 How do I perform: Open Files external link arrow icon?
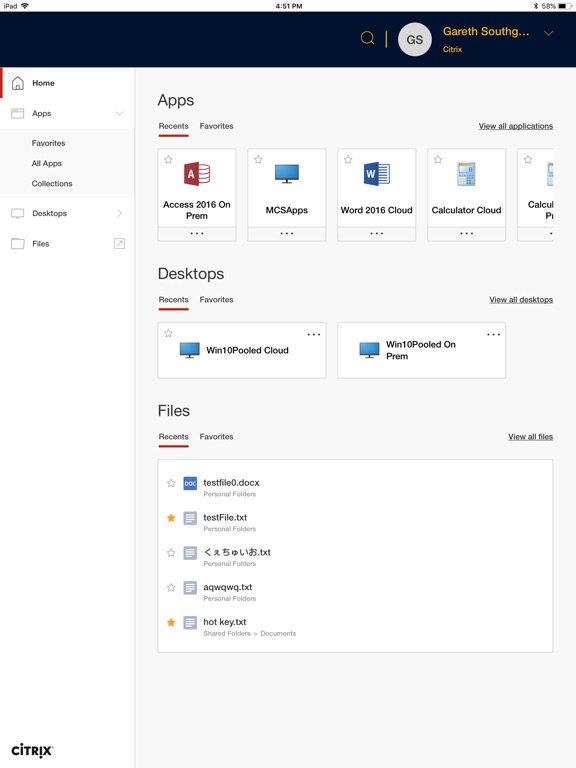coord(119,243)
